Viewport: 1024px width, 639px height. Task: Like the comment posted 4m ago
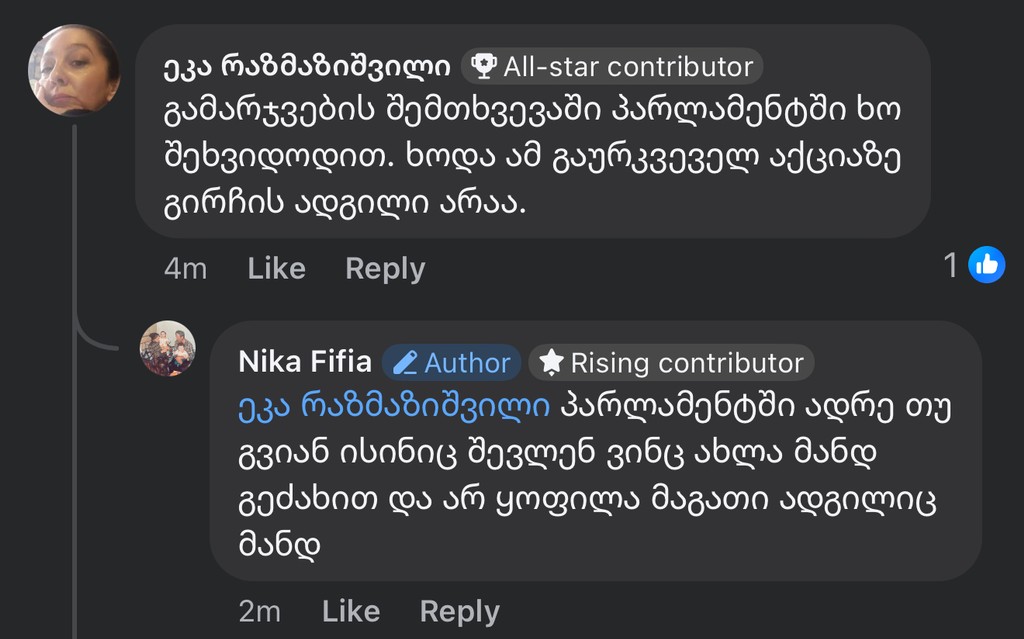276,268
